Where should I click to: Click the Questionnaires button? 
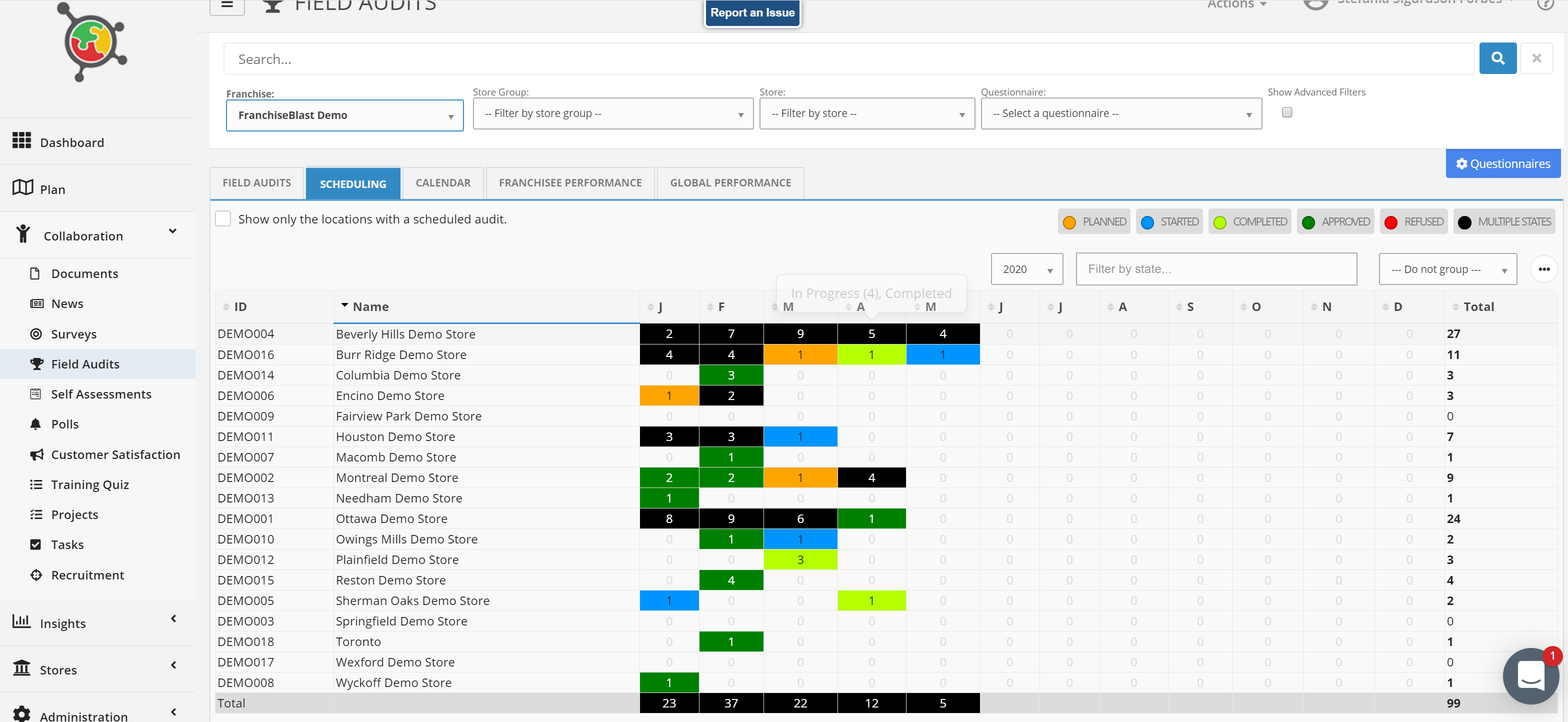click(x=1502, y=164)
